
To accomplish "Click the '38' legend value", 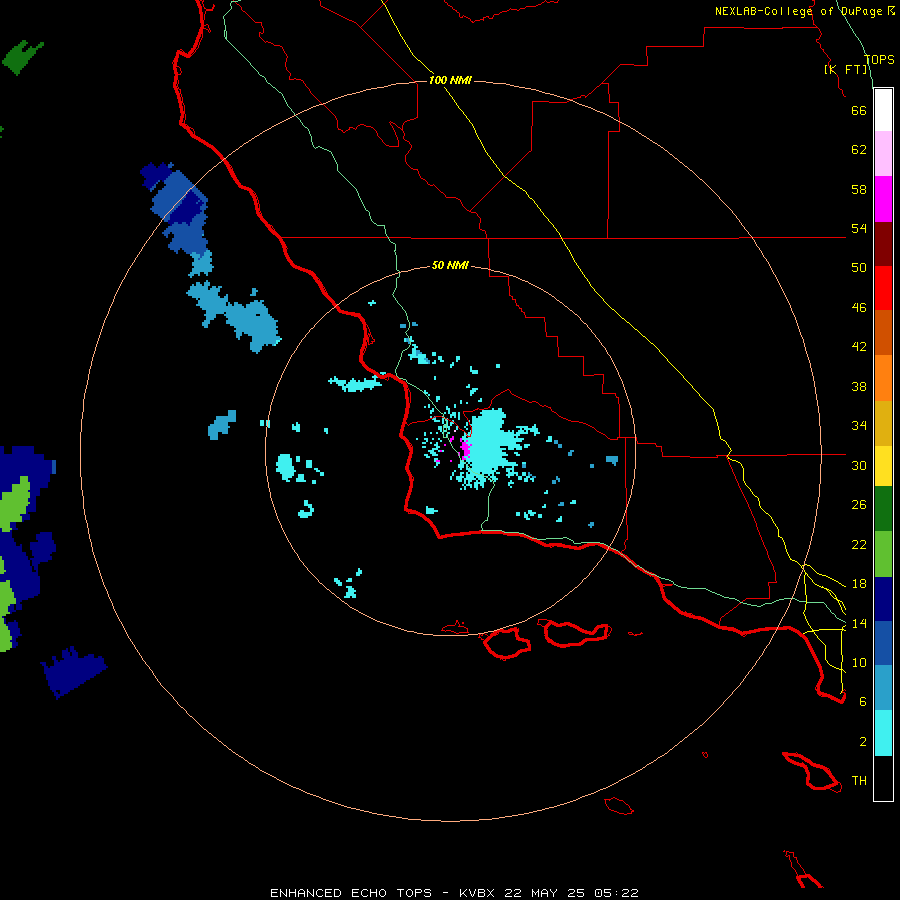I will [859, 386].
